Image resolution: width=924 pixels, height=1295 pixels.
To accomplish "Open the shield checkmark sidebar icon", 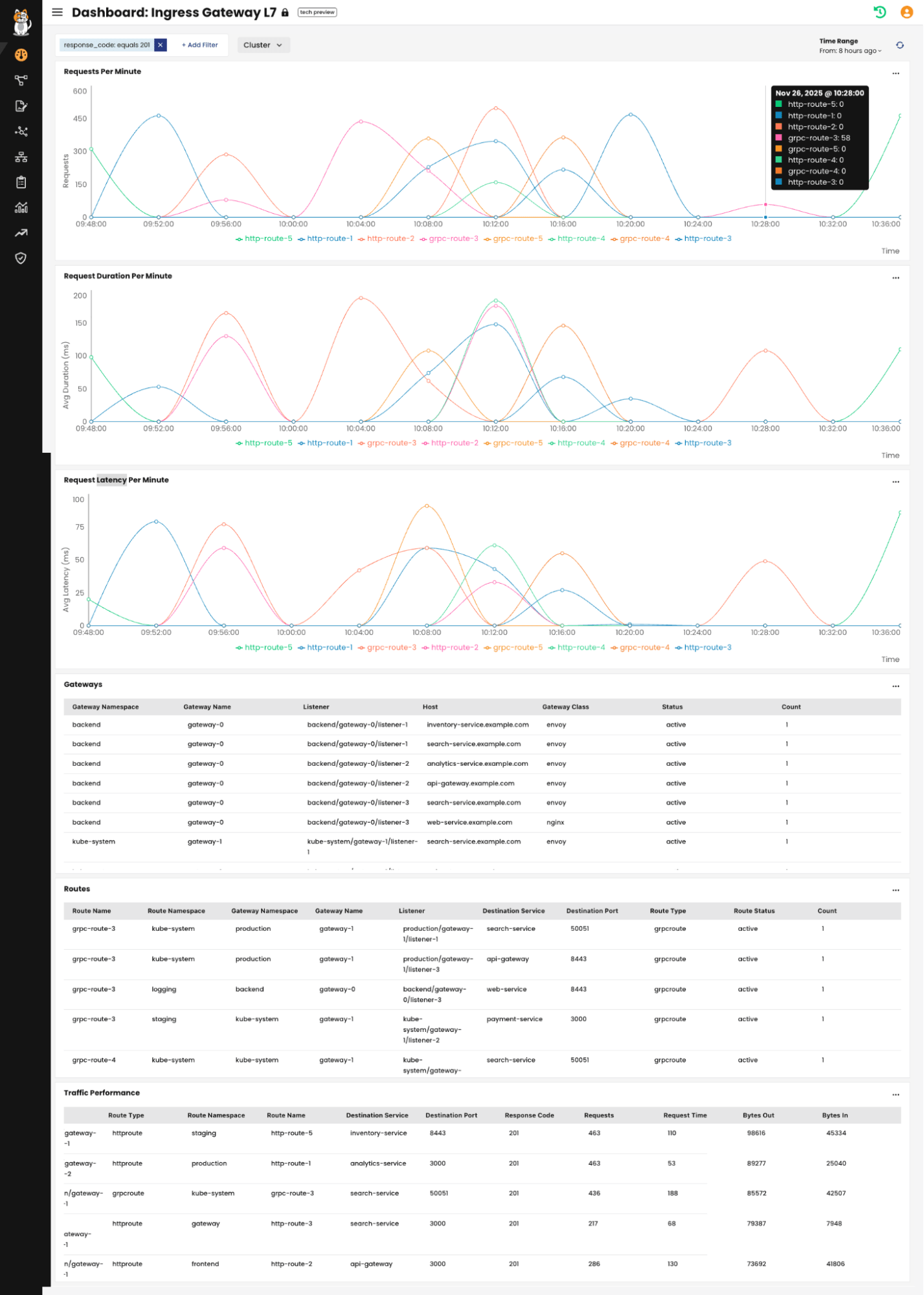I will pos(21,258).
